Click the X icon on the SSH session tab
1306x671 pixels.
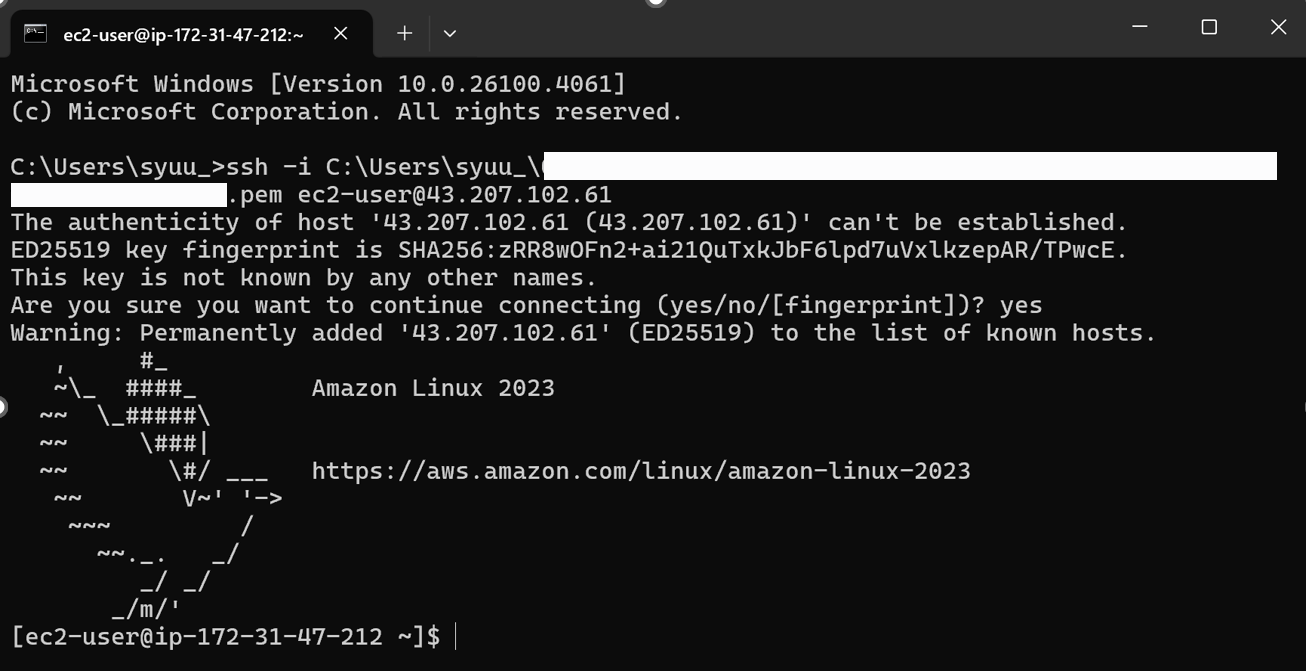(340, 33)
